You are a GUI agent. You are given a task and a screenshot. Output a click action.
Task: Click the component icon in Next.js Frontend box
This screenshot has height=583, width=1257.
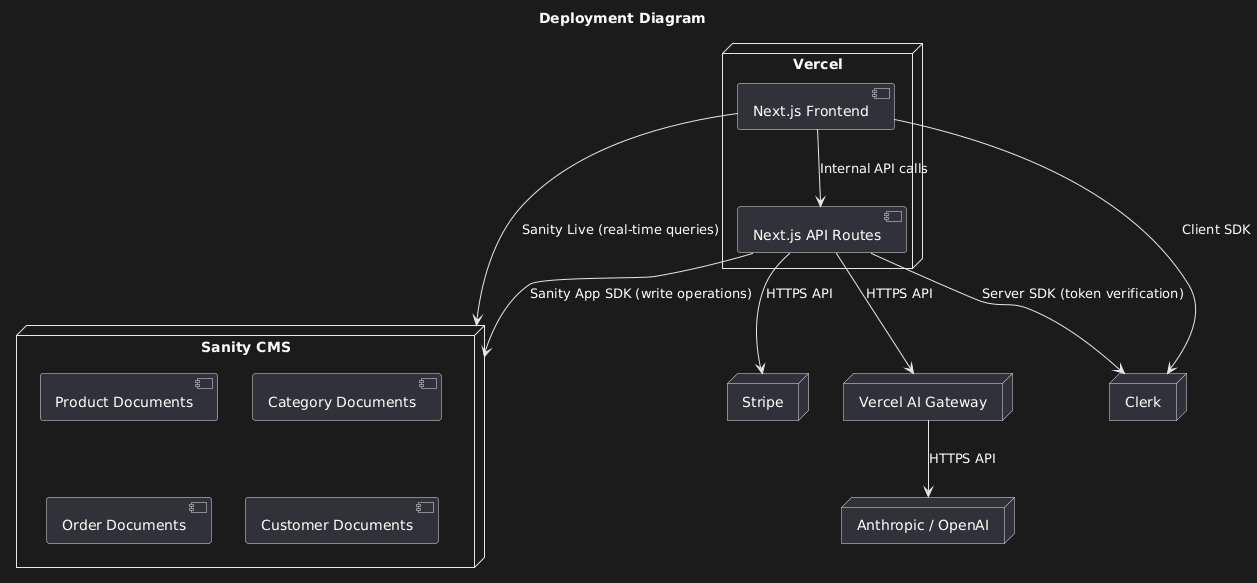click(x=880, y=94)
